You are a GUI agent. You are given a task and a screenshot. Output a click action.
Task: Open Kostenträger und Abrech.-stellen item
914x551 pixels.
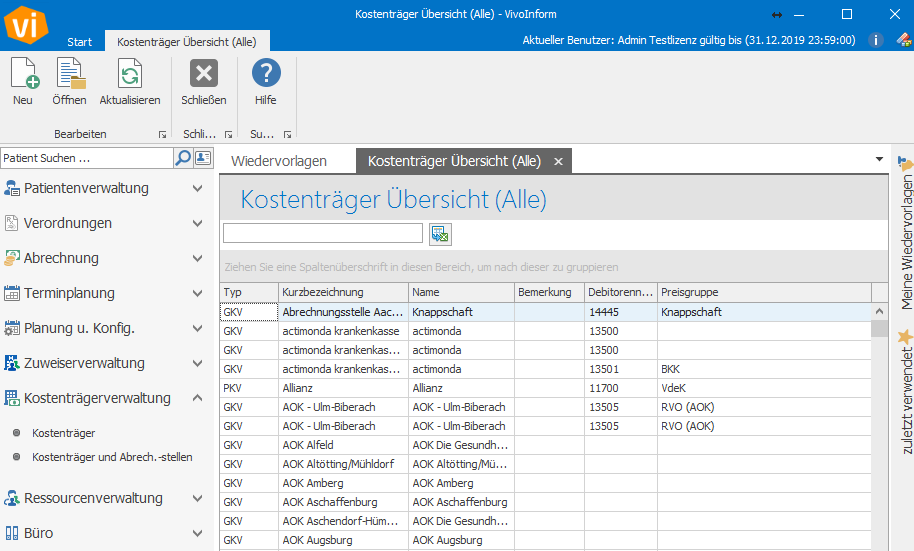pyautogui.click(x=112, y=457)
